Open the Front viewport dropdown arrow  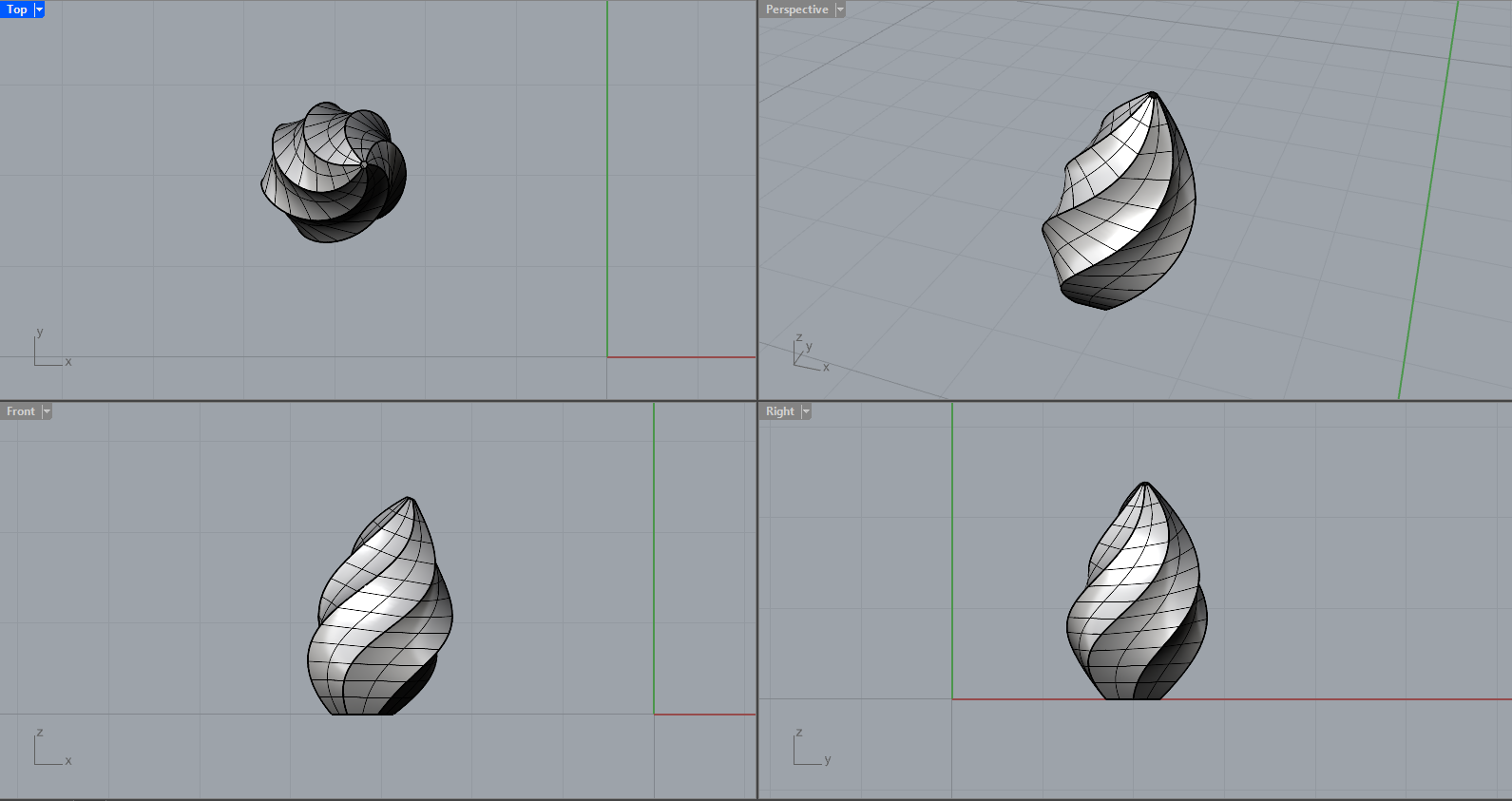(47, 411)
